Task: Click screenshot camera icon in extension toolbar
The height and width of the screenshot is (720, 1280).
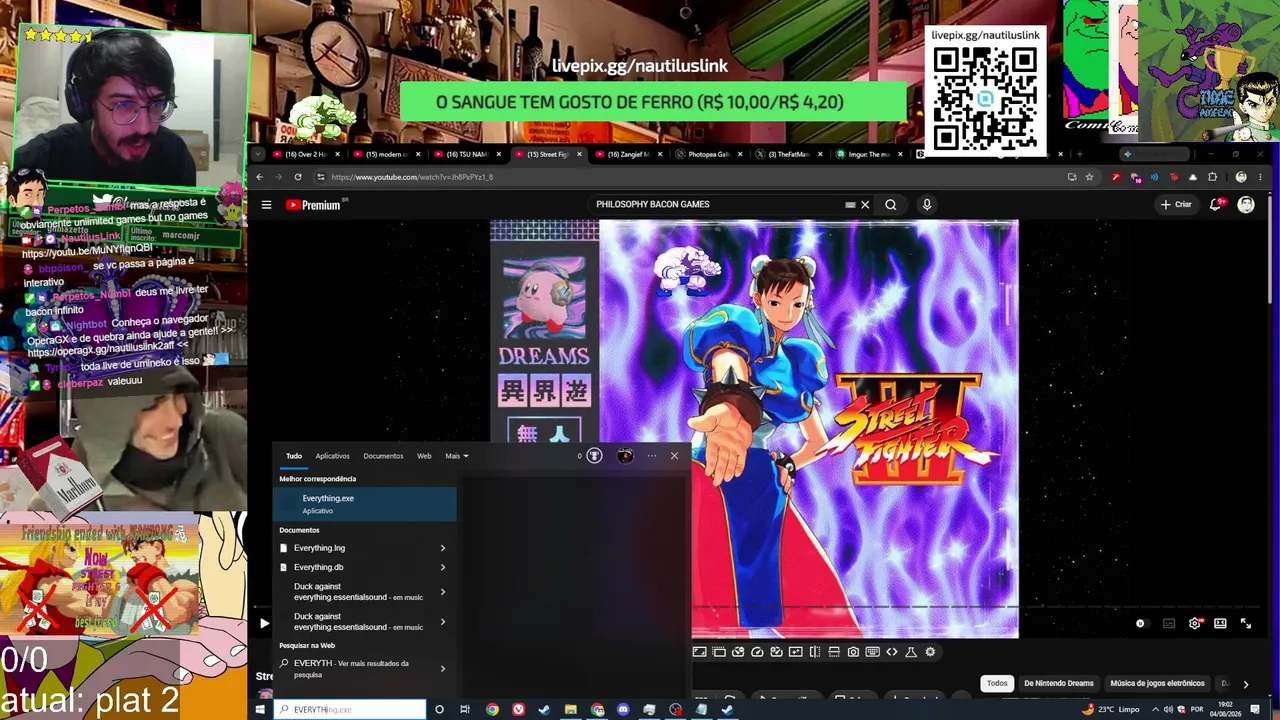Action: (853, 652)
